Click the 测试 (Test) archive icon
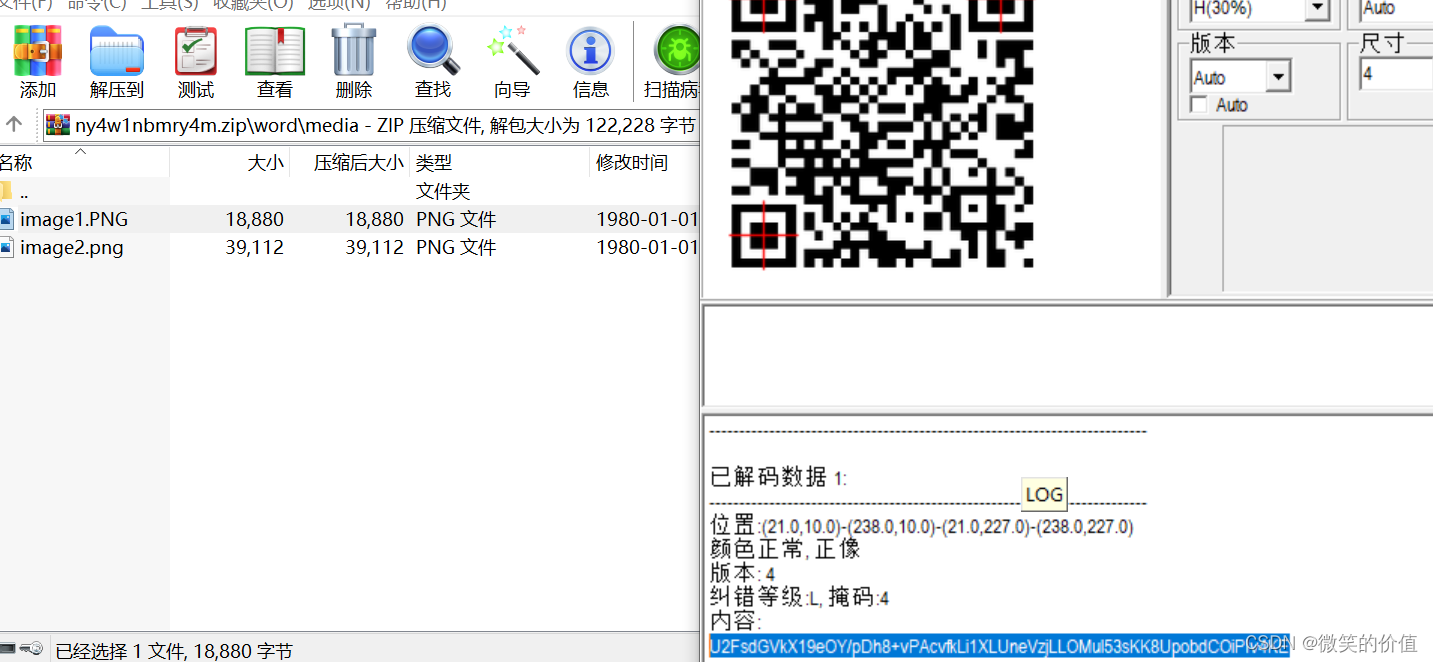Viewport: 1433px width, 662px height. click(x=195, y=50)
